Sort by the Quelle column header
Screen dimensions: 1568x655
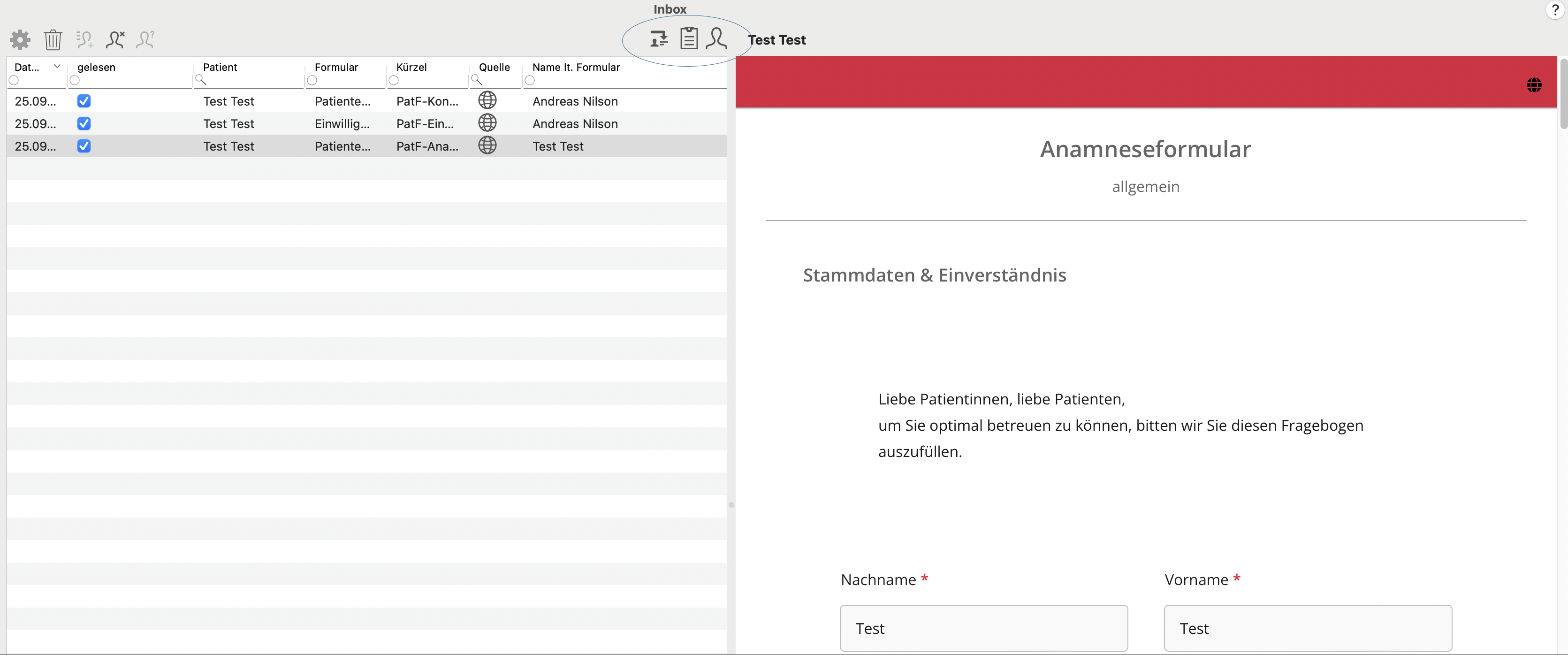pyautogui.click(x=494, y=67)
